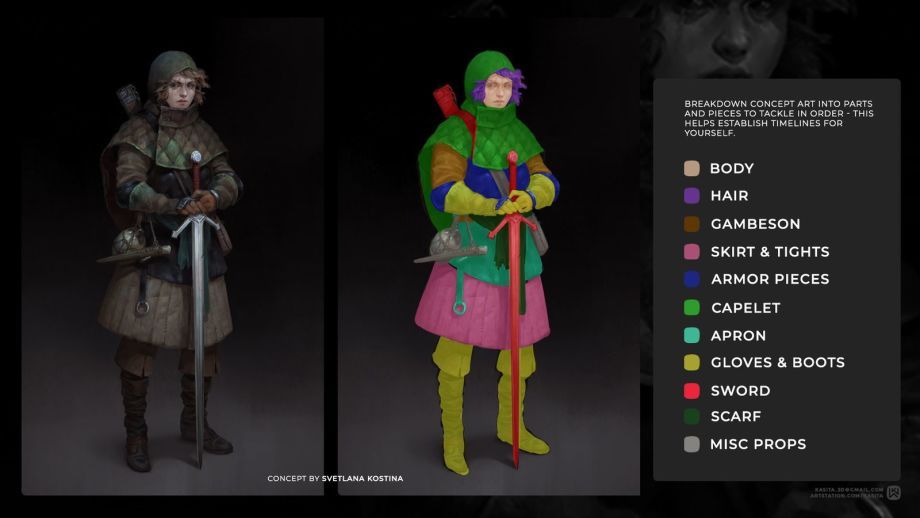The width and height of the screenshot is (920, 518).
Task: Click the 'GLOVES & BOOTS' legend label
Action: coord(777,363)
